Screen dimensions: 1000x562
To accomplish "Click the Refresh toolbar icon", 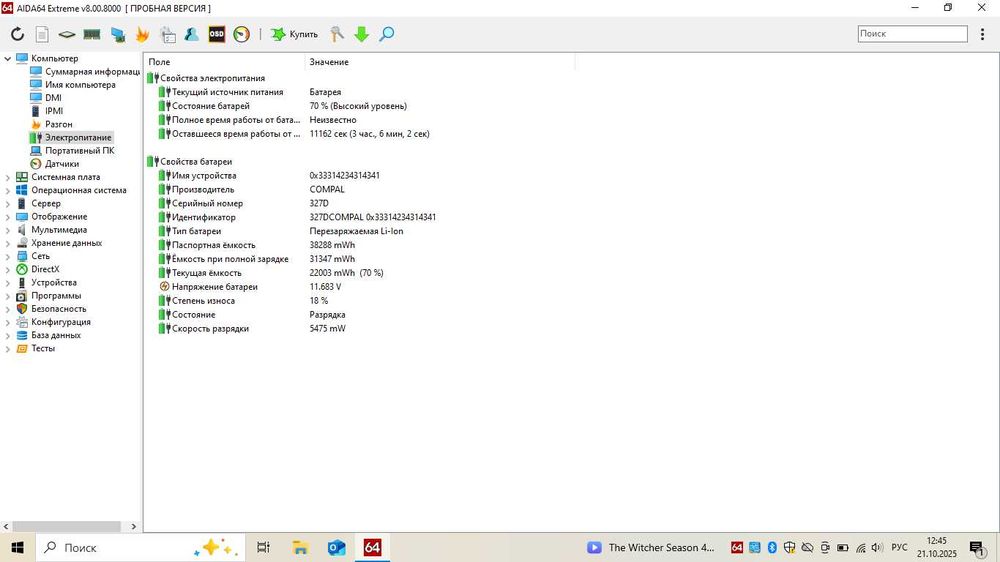I will 17,34.
